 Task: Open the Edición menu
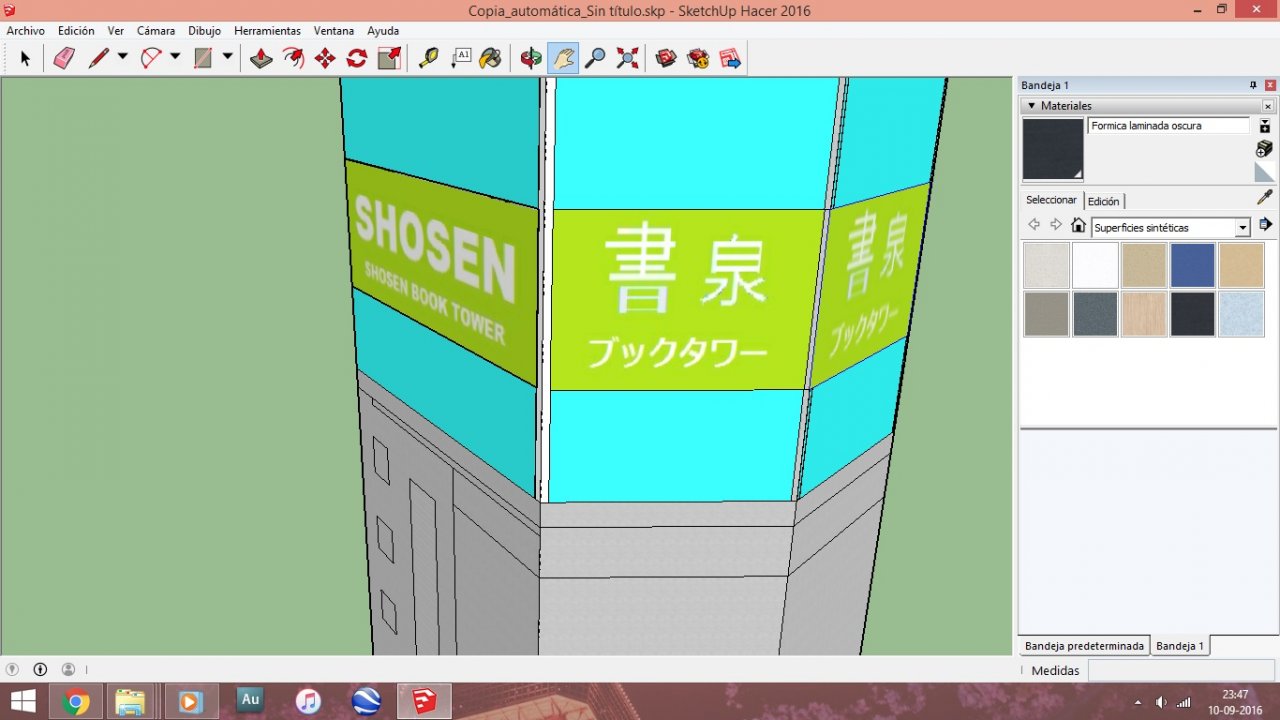point(76,31)
